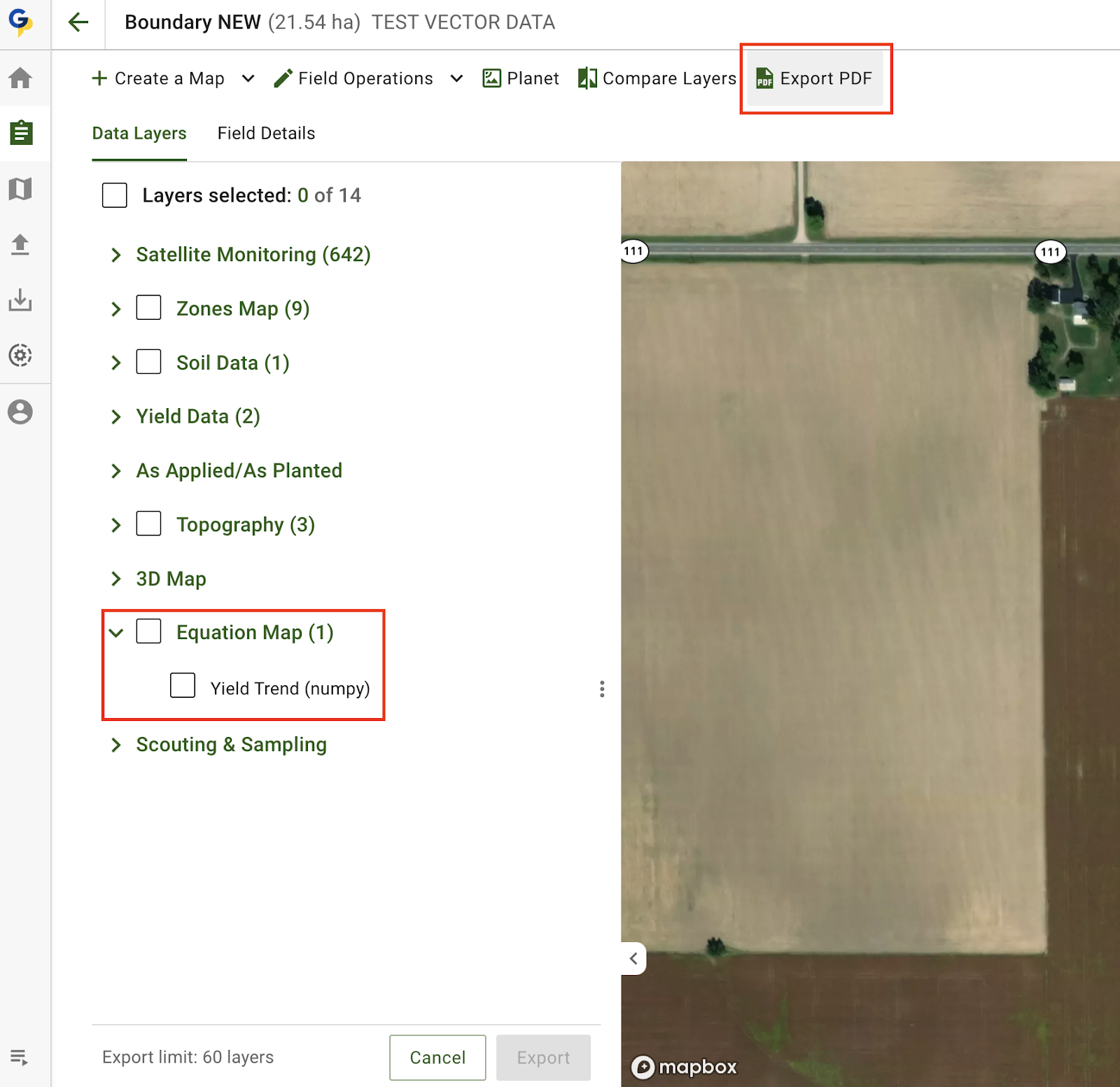Open the gear settings icon in the sidebar

20,356
